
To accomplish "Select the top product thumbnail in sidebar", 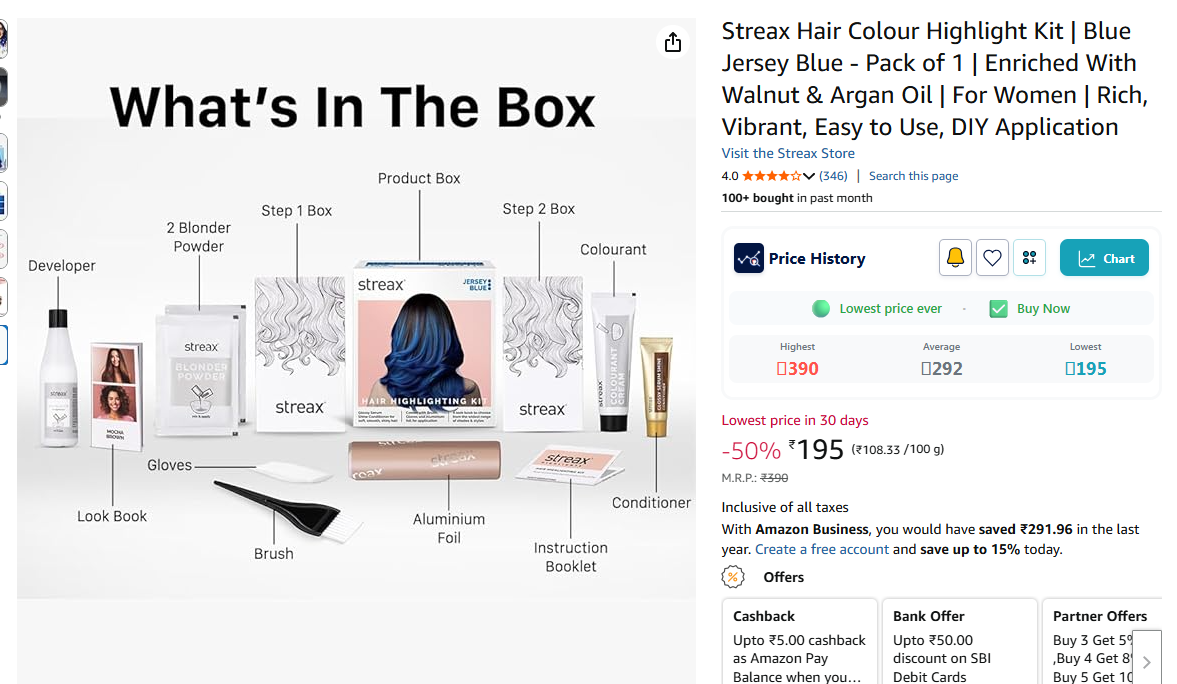I will pos(4,39).
